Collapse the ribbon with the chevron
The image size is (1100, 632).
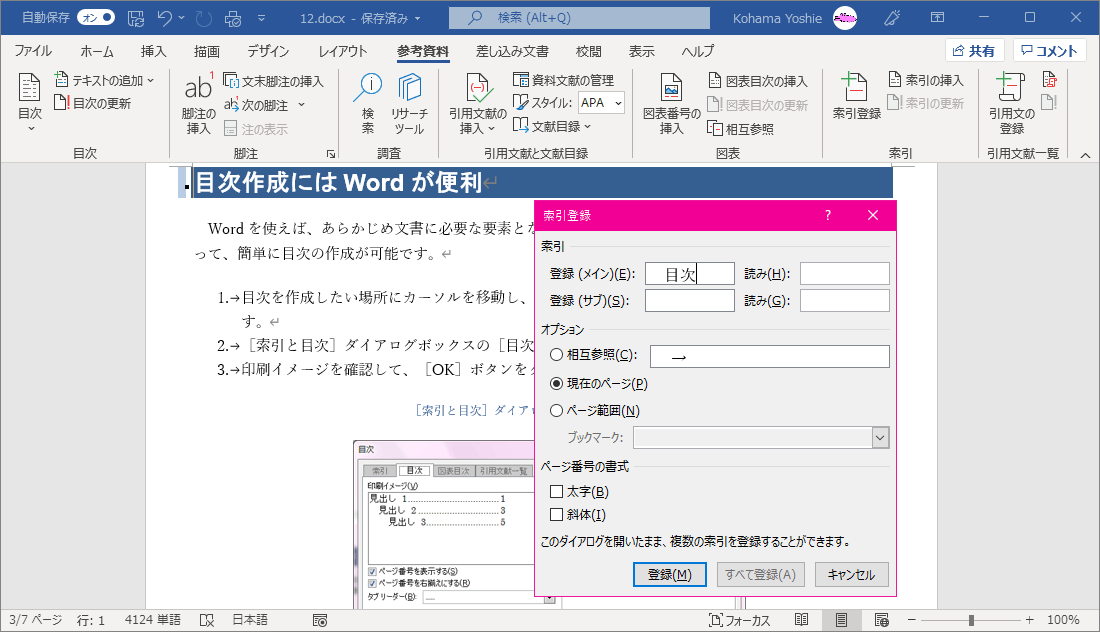(1085, 155)
